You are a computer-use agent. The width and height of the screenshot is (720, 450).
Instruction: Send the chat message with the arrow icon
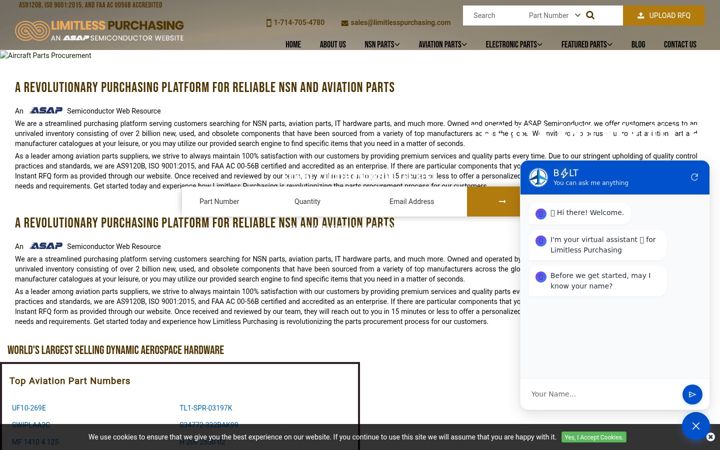point(692,394)
